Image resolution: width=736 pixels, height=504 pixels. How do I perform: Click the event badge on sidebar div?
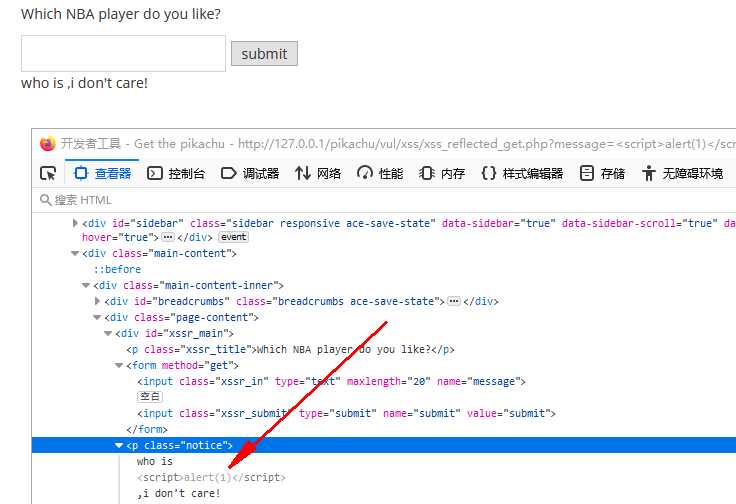tap(233, 237)
